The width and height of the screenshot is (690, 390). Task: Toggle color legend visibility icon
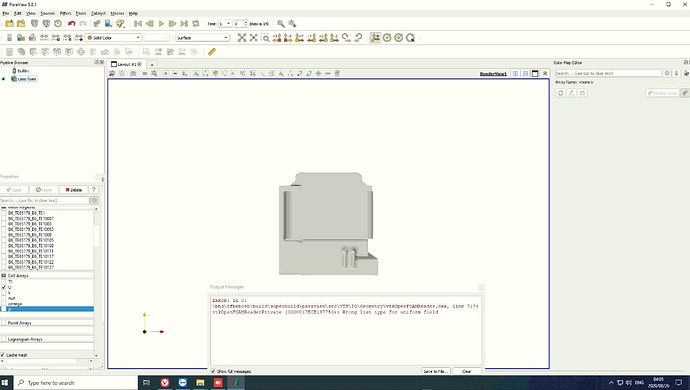pyautogui.click(x=9, y=38)
